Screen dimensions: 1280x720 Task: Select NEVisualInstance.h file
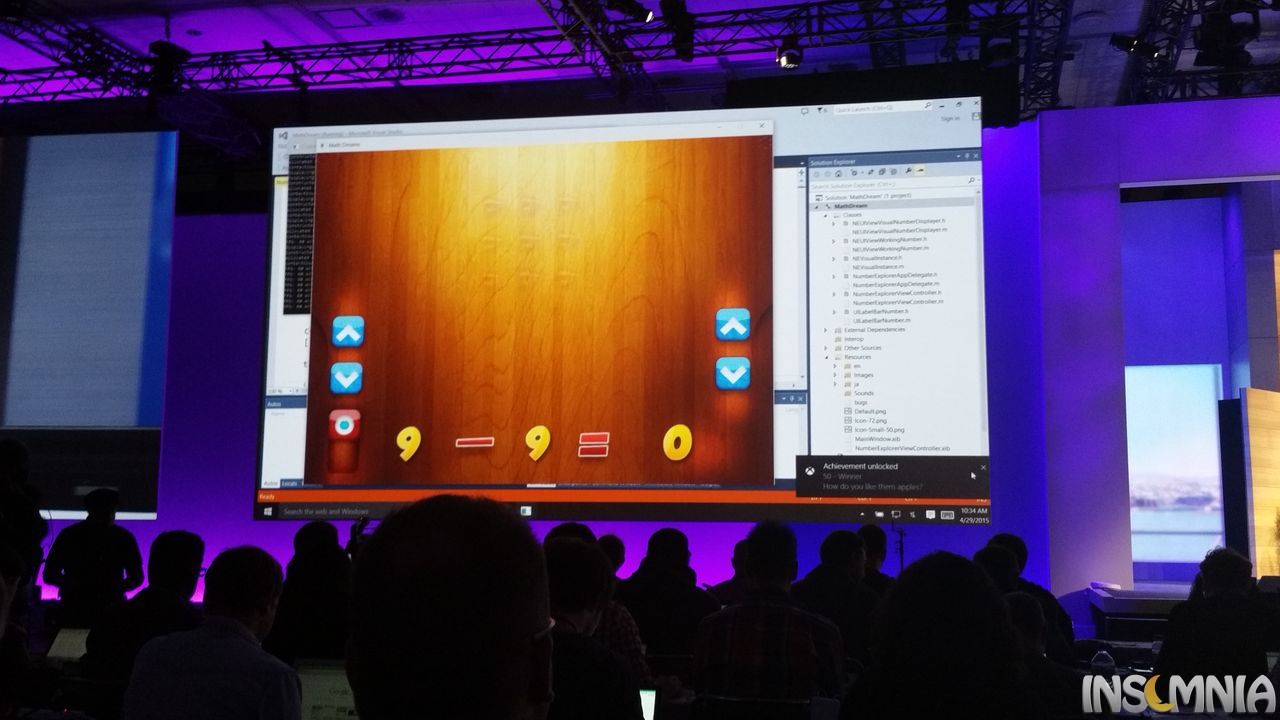[x=877, y=258]
